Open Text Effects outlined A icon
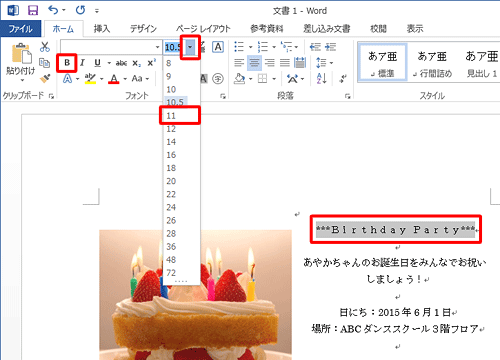 [67, 79]
